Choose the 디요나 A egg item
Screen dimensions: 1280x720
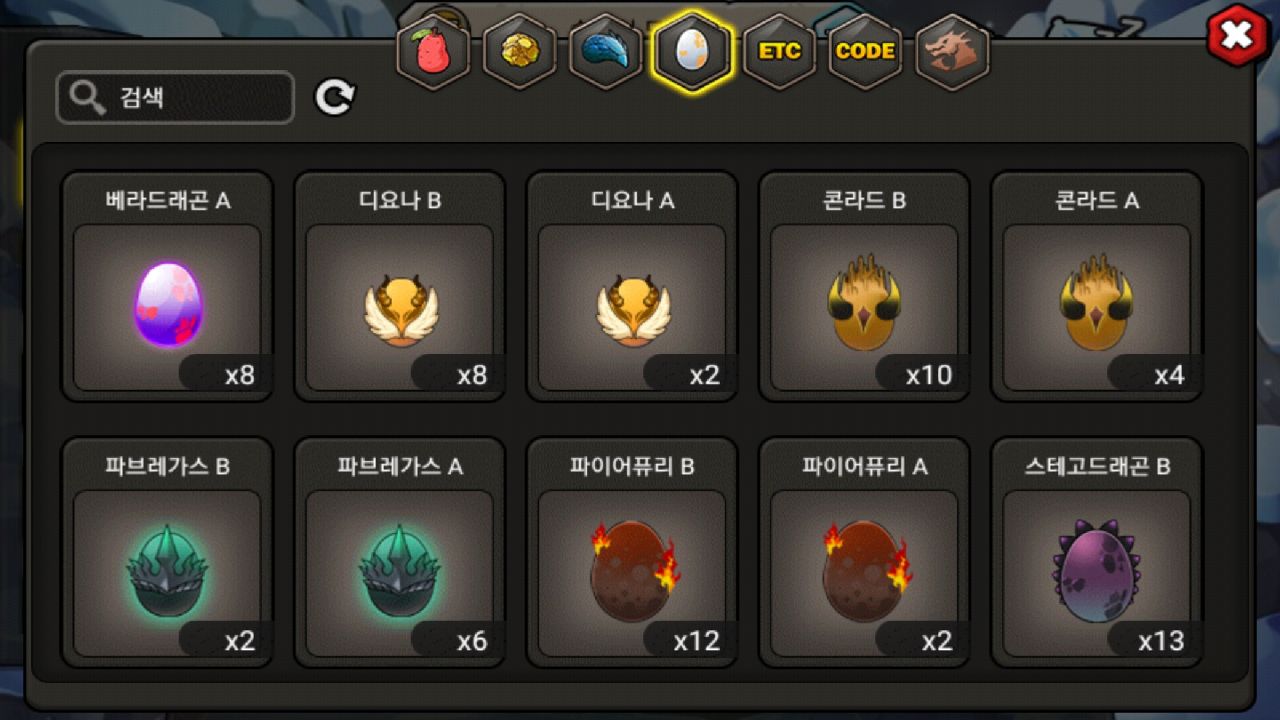click(x=632, y=287)
